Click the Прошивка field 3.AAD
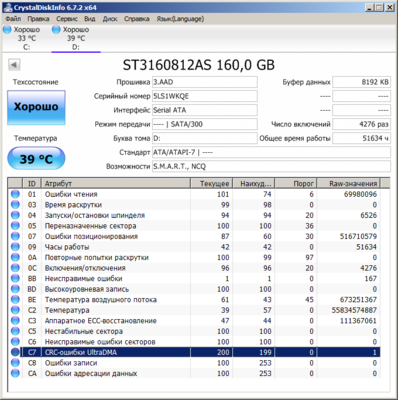The width and height of the screenshot is (398, 400). point(205,82)
